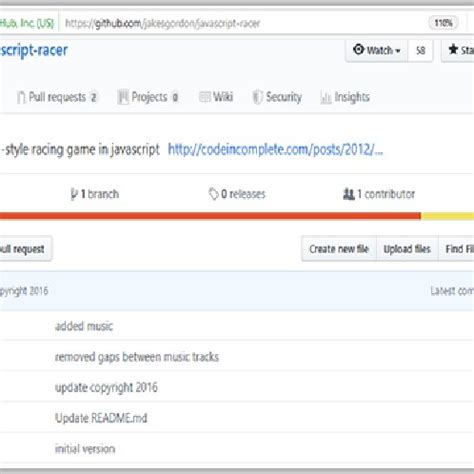Viewport: 474px width, 474px height.
Task: Open the Wiki tab
Action: click(216, 97)
